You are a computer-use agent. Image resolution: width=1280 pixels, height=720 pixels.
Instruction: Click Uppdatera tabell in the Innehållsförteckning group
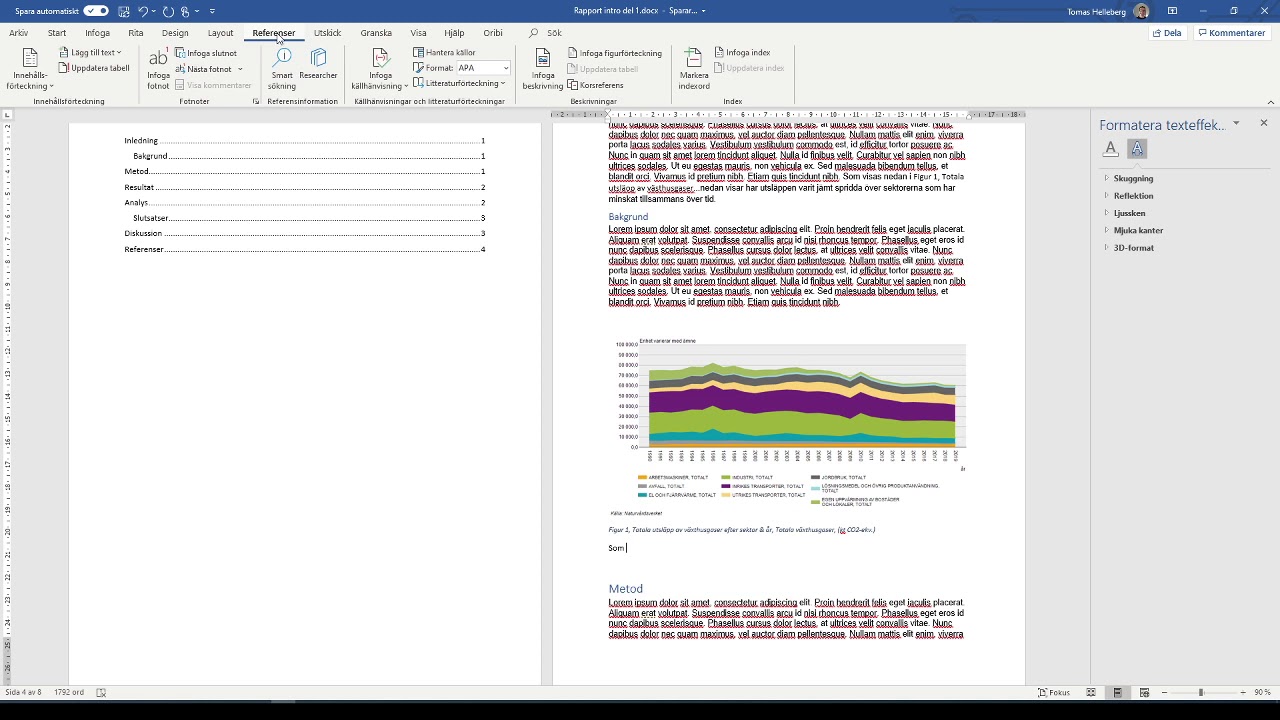click(94, 68)
